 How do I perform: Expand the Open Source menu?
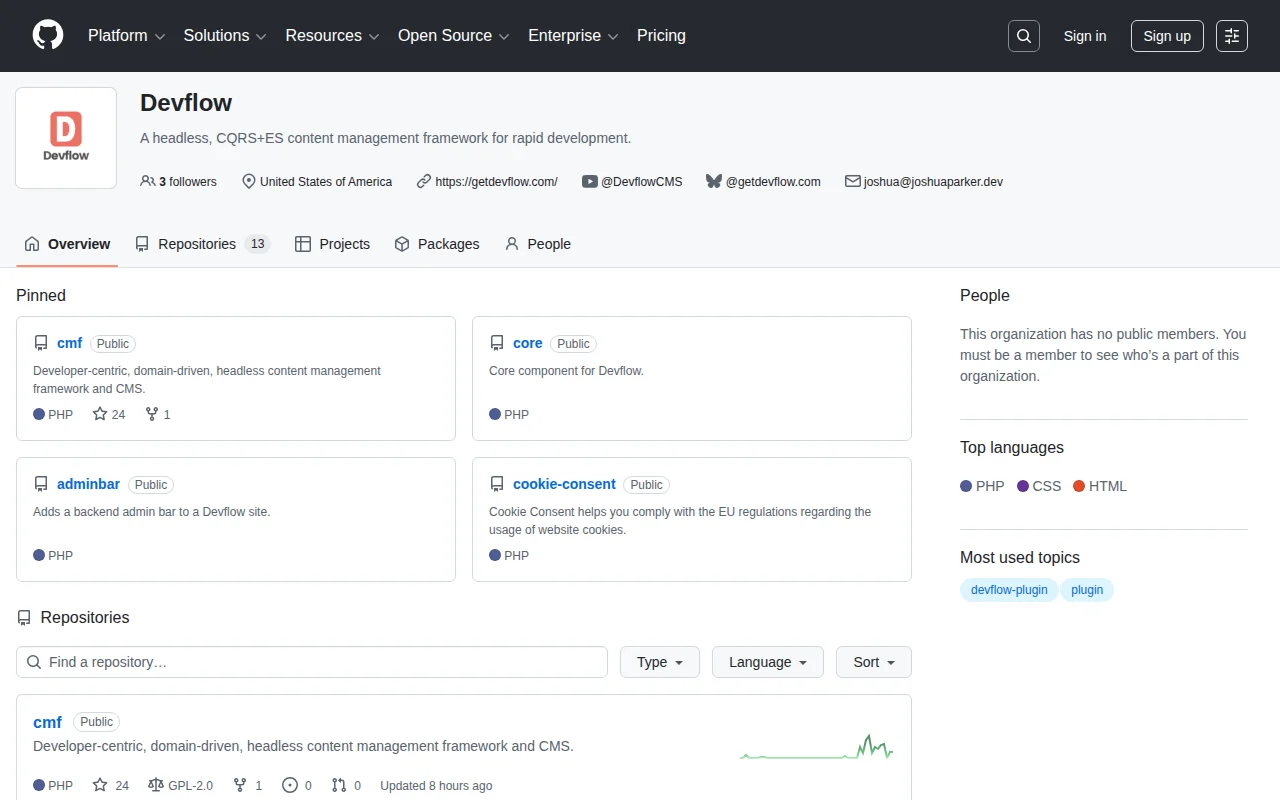[454, 36]
